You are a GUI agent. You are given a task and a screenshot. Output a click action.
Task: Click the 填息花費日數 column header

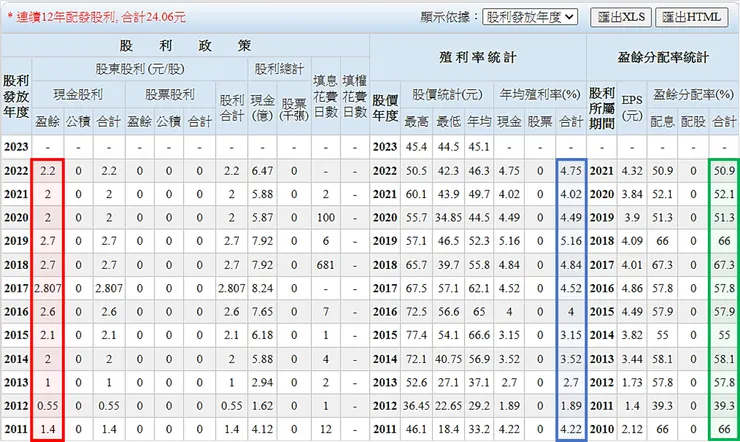click(x=325, y=96)
